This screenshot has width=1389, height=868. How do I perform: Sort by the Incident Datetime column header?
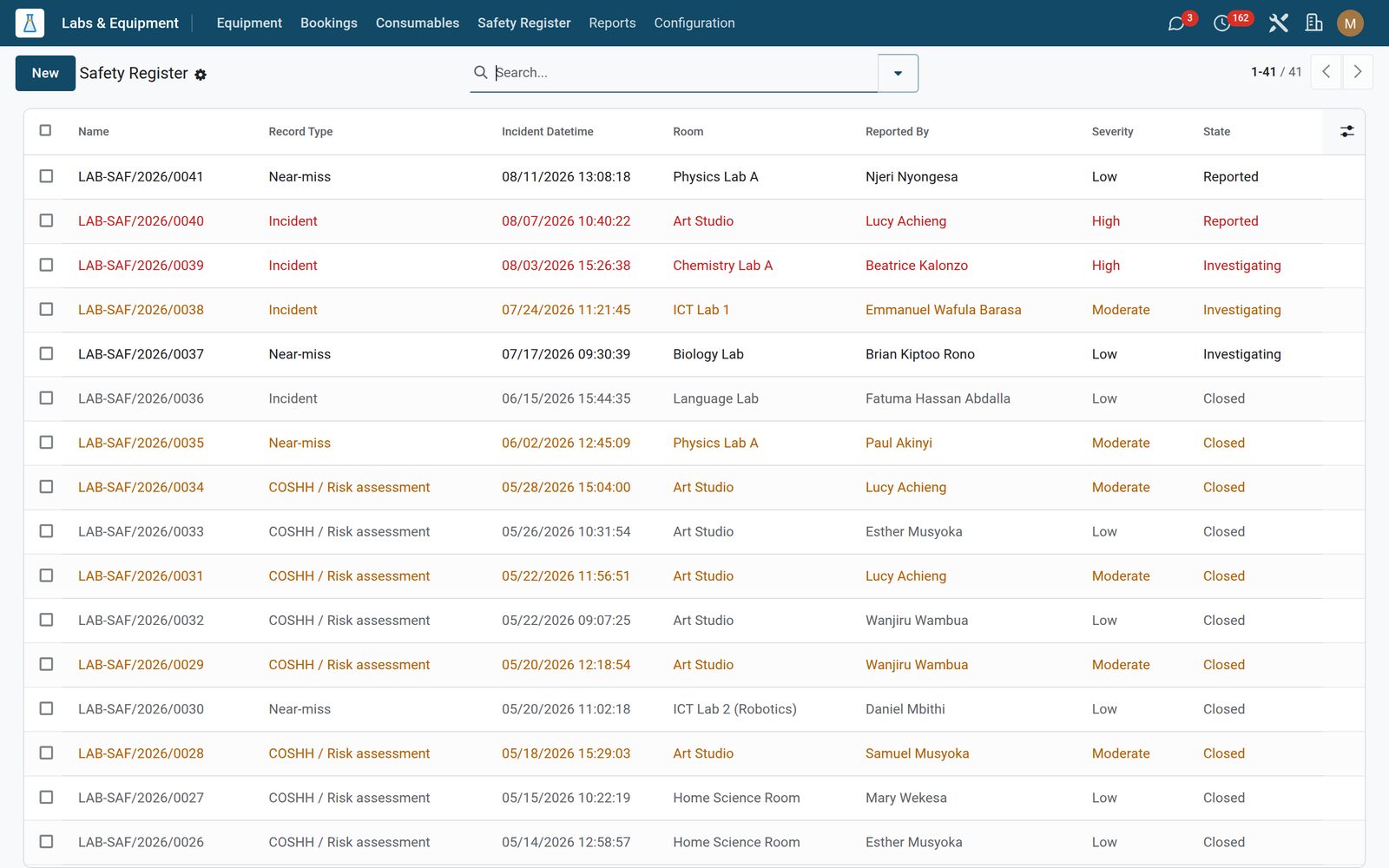point(548,132)
